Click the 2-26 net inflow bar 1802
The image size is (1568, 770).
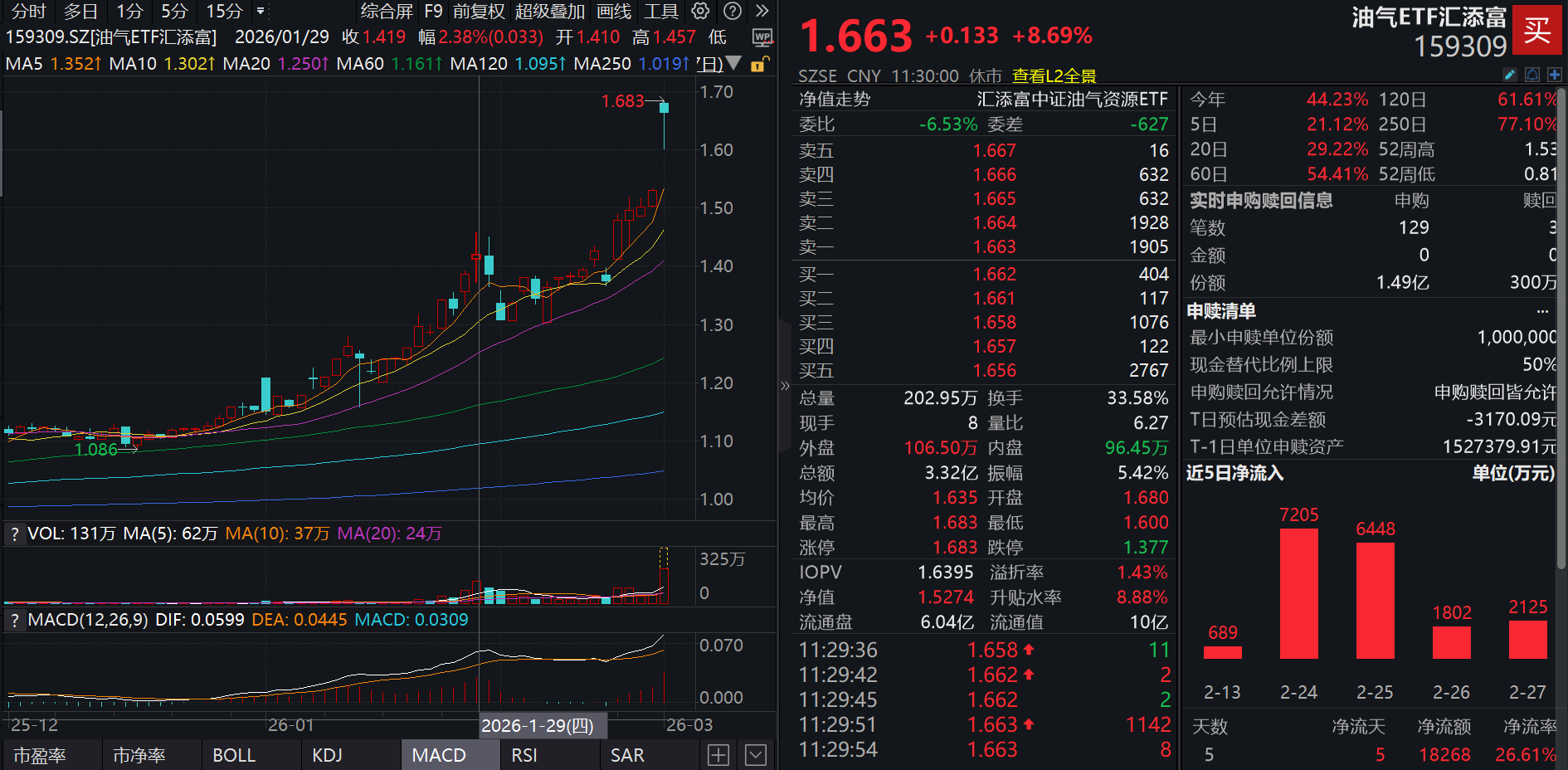pyautogui.click(x=1452, y=642)
